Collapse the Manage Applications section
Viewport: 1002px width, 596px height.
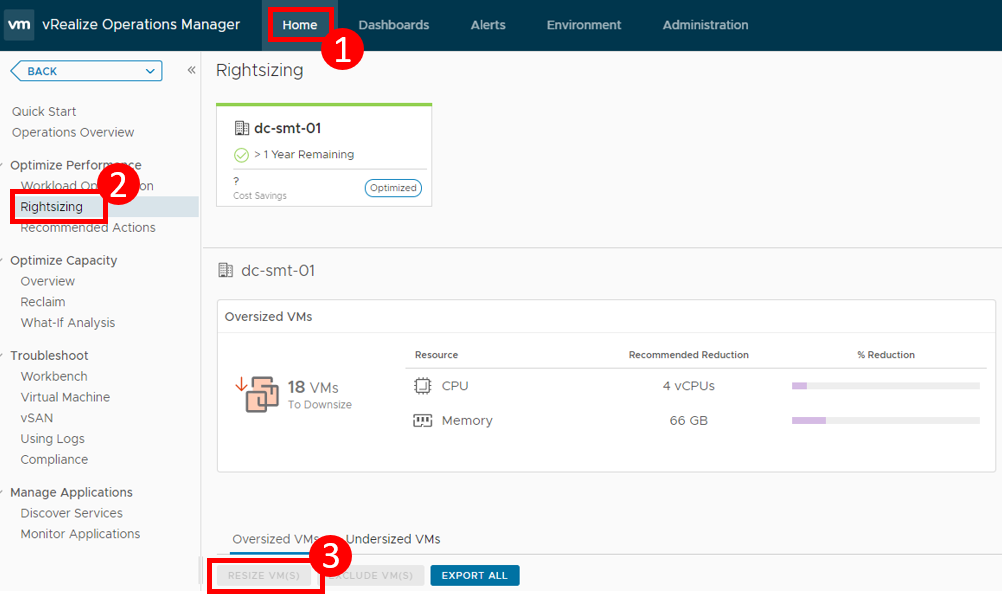coord(3,492)
